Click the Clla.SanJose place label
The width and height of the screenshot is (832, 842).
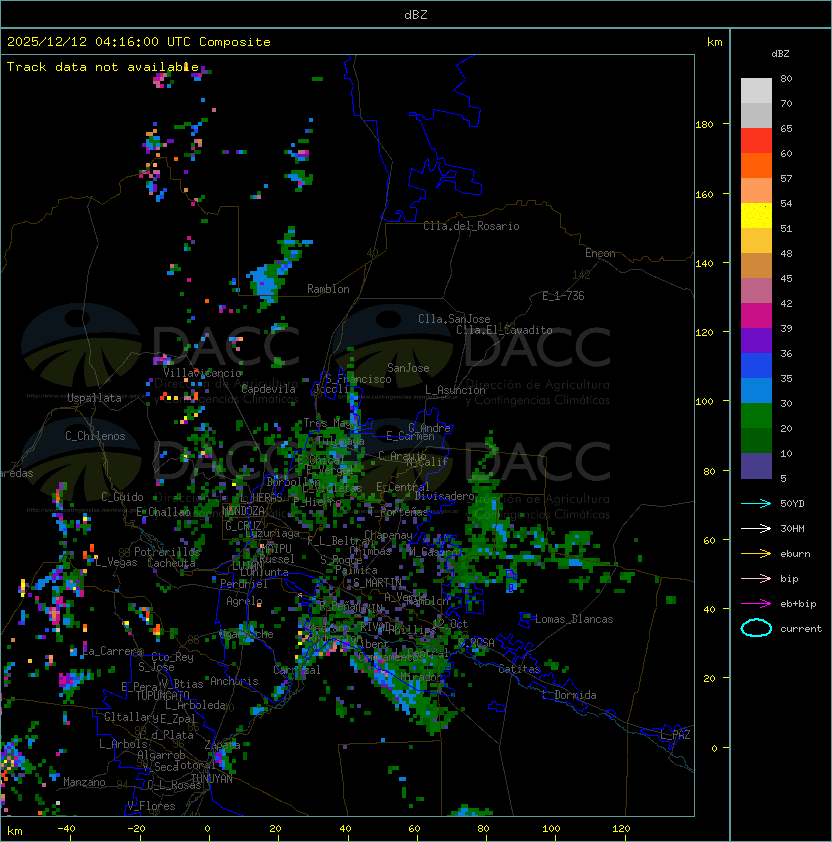454,319
